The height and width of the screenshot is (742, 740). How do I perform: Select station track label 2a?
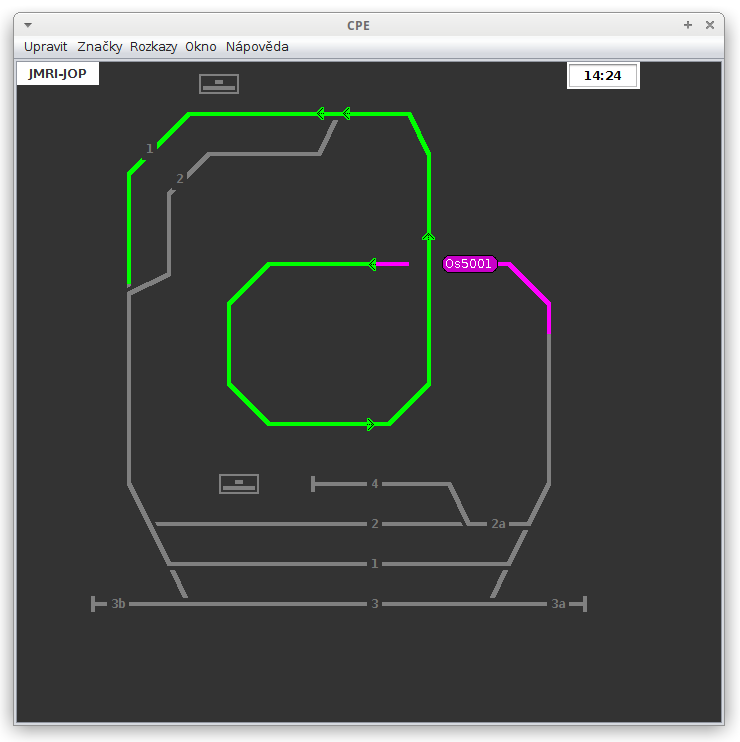pos(498,523)
